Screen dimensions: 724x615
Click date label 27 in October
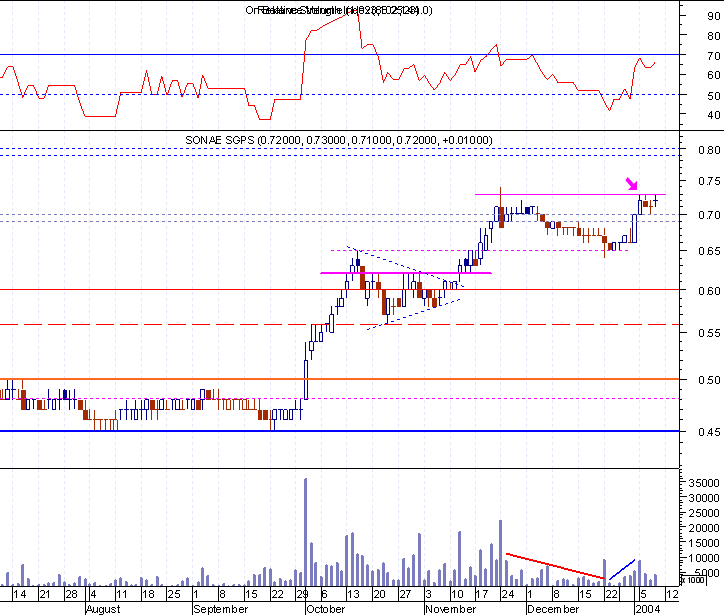(405, 594)
